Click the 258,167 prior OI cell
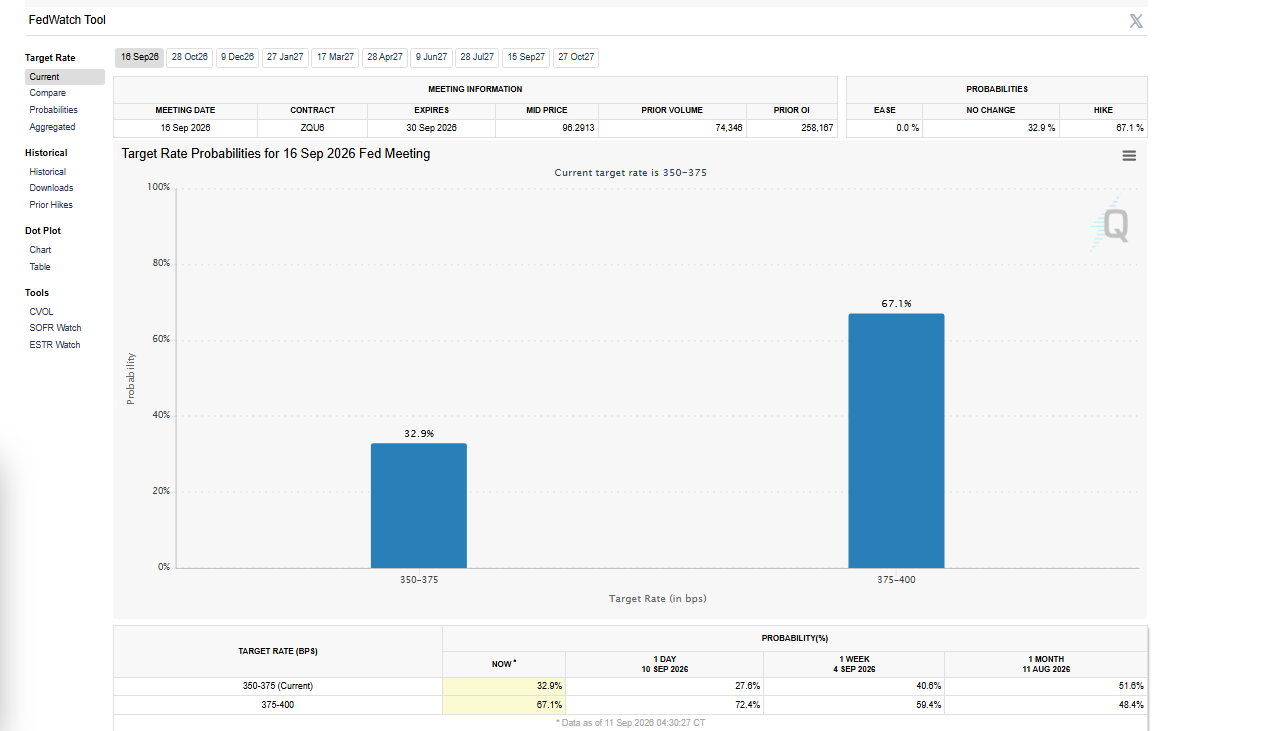Screen dimensions: 1278x731 pos(792,128)
